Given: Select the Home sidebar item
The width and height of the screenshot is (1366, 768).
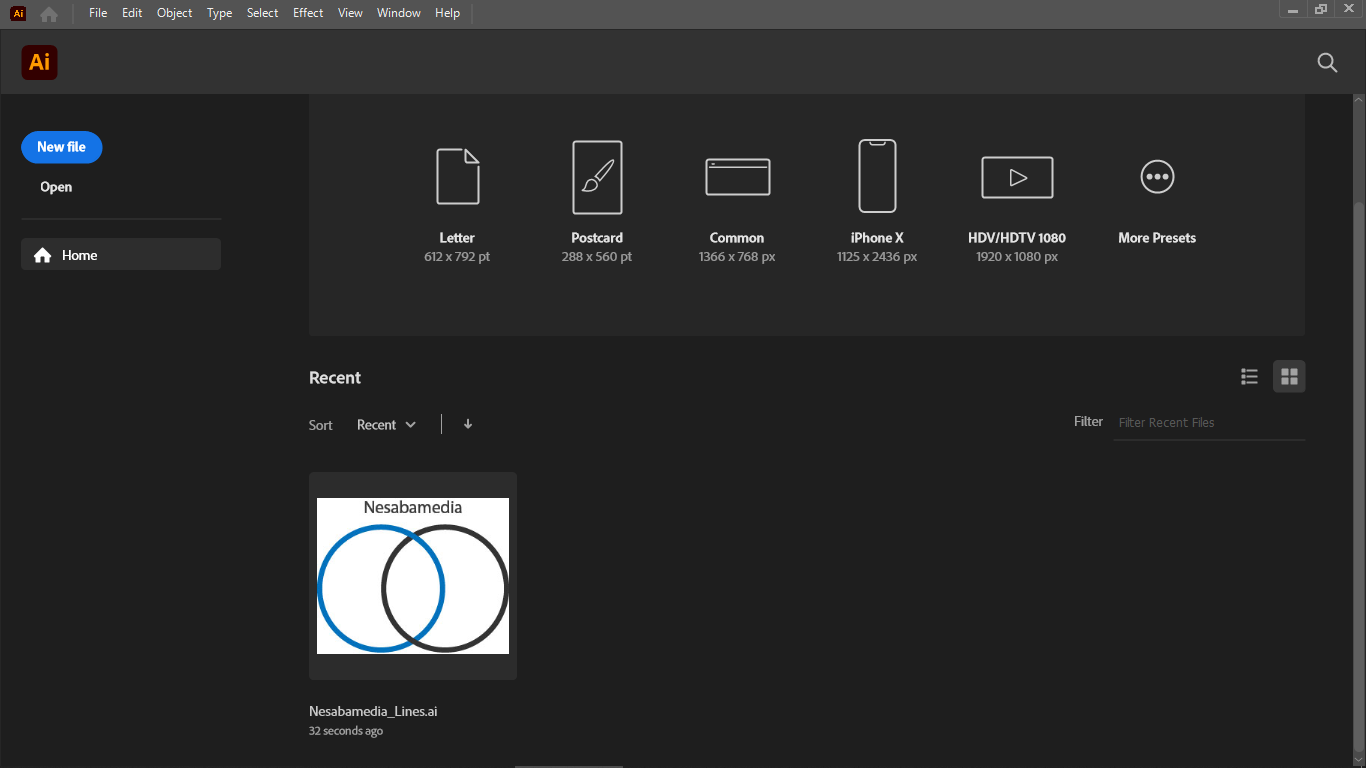Looking at the screenshot, I should point(121,255).
